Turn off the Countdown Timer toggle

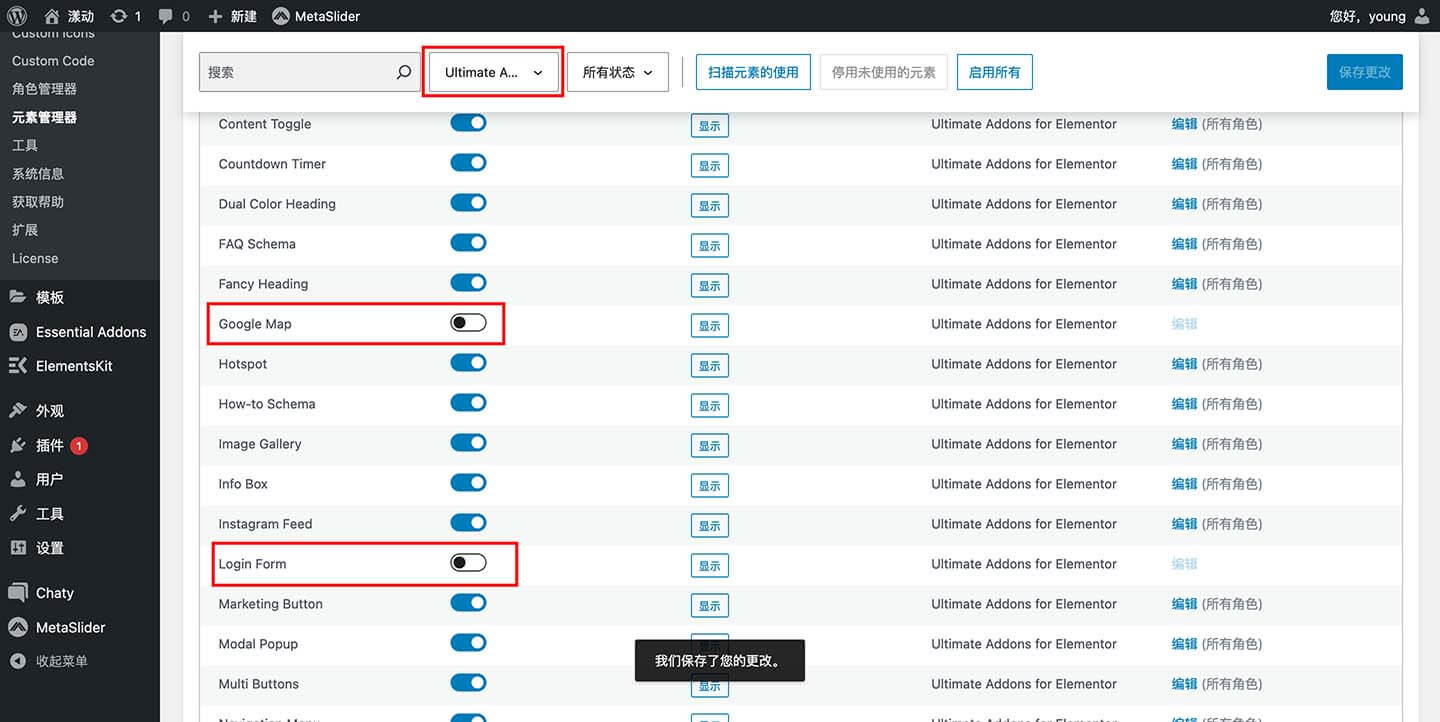(468, 162)
